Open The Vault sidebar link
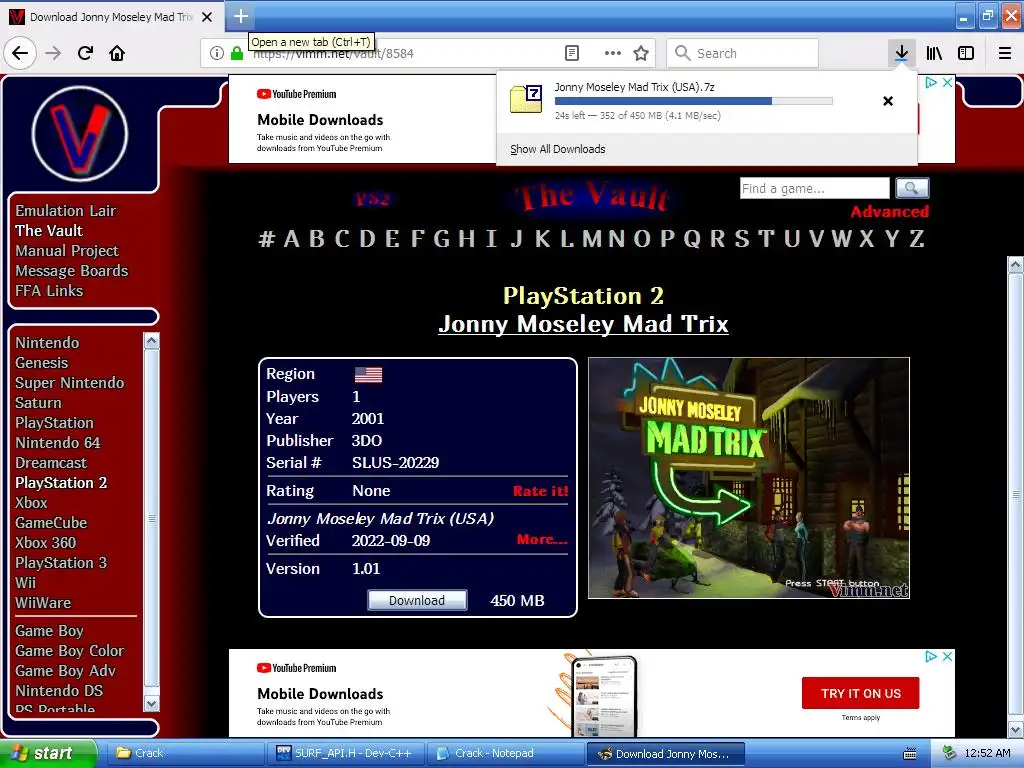Viewport: 1024px width, 768px height. point(49,231)
